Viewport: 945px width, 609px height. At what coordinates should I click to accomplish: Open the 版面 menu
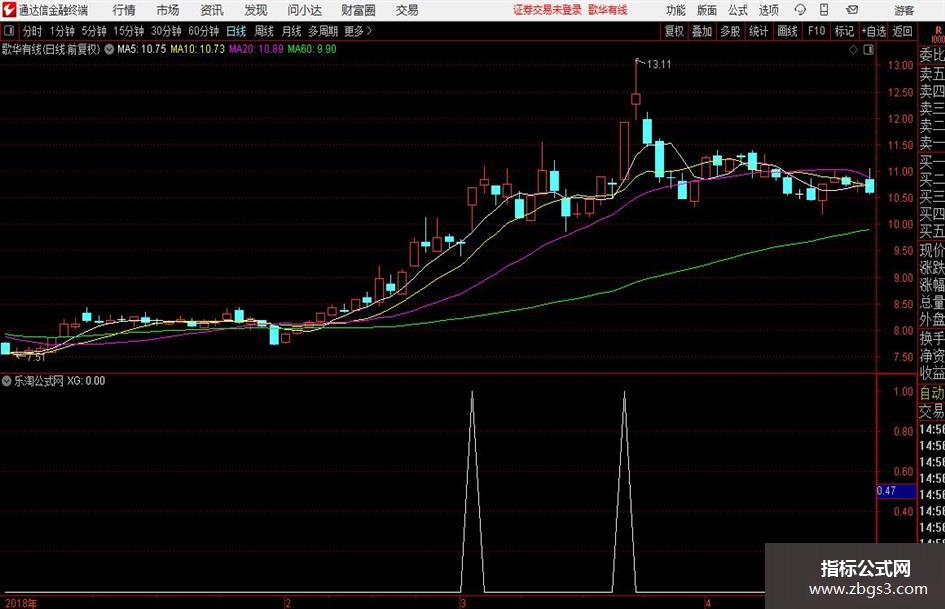707,10
